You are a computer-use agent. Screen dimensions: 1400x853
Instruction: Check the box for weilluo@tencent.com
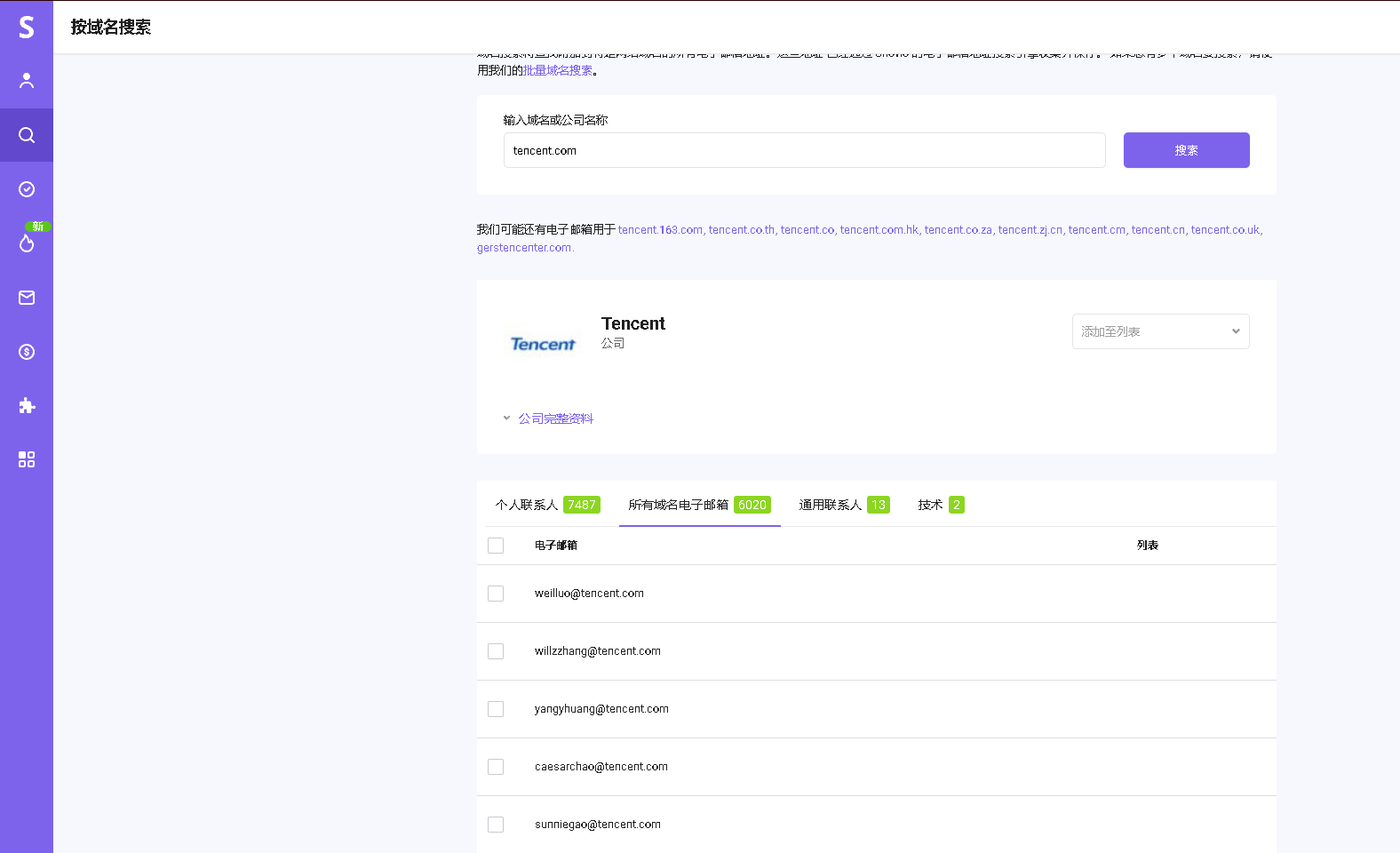[x=496, y=594]
